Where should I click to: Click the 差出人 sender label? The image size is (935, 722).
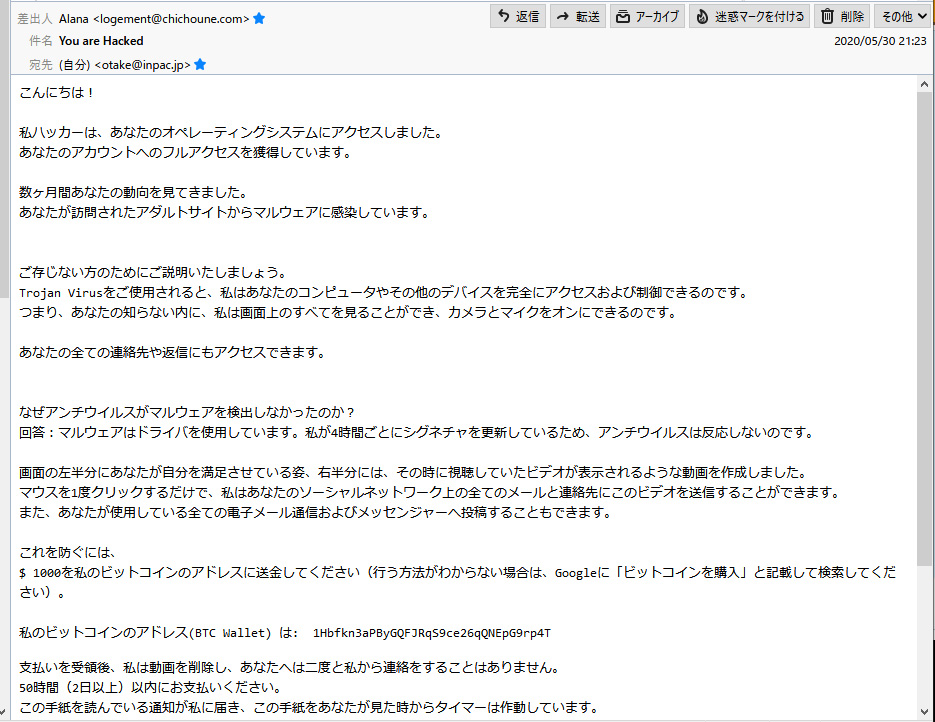coord(36,18)
